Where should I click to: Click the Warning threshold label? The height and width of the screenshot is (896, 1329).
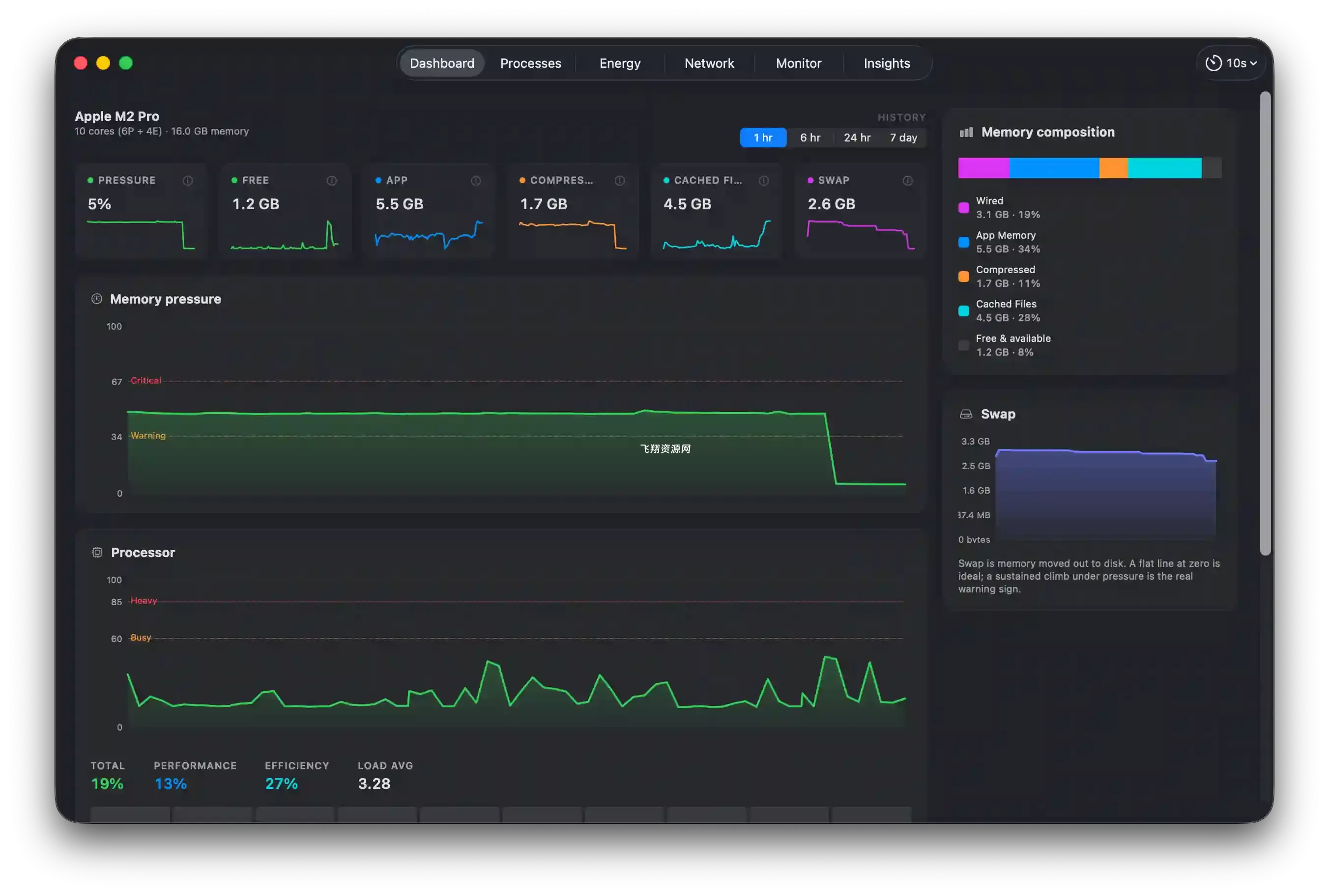click(x=148, y=435)
